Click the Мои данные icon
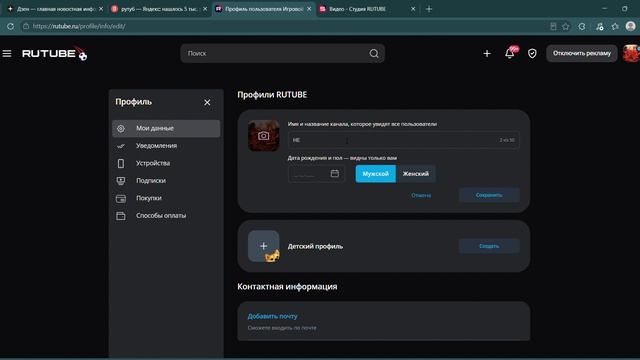640x360 pixels. click(121, 129)
